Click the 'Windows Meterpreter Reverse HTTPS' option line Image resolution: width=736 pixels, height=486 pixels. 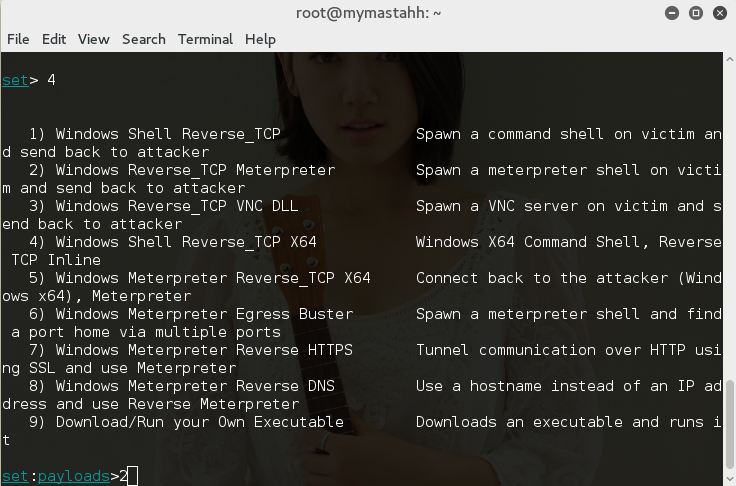[204, 350]
